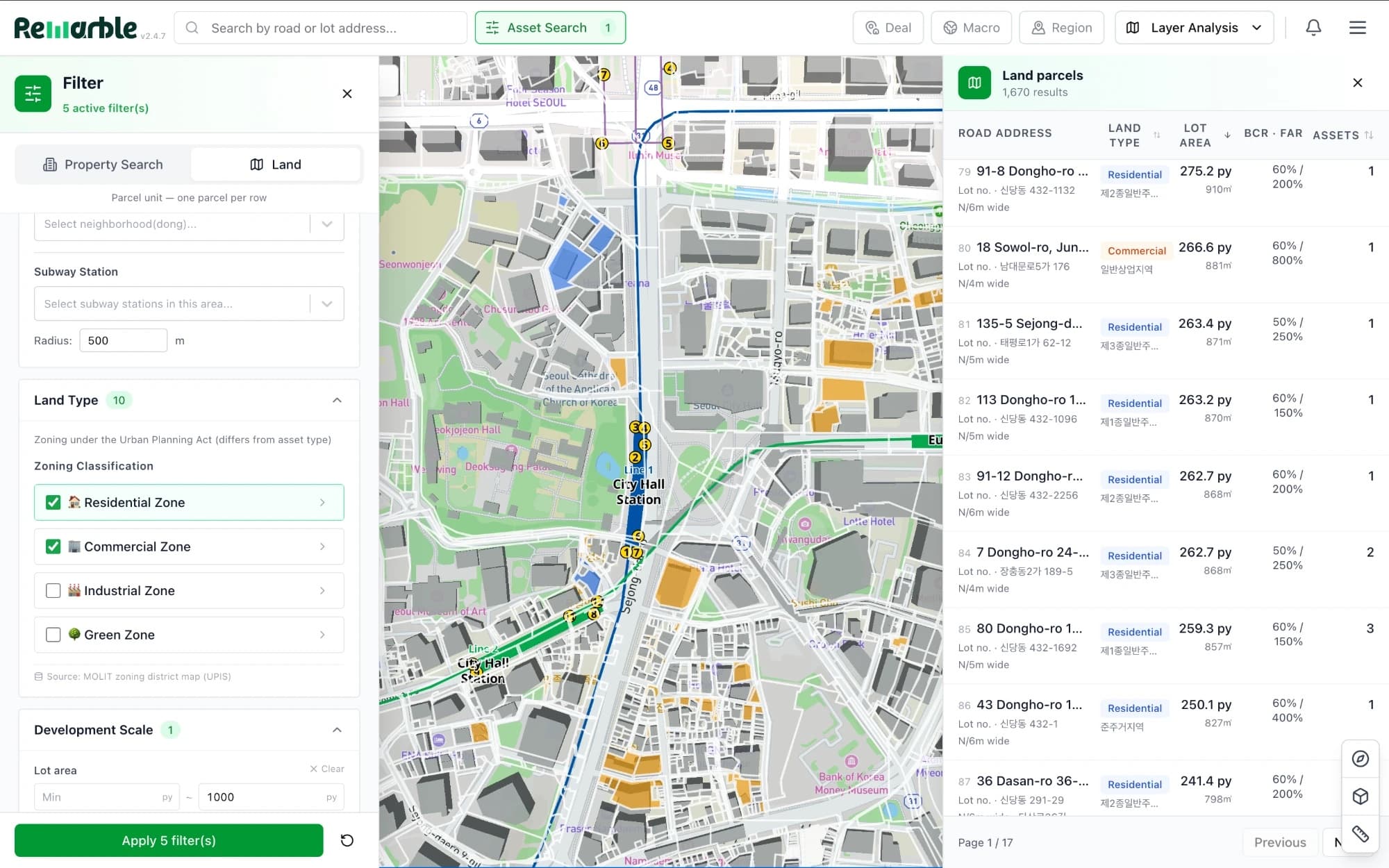Viewport: 1389px width, 868px height.
Task: Open the subway stations select dropdown
Action: pyautogui.click(x=189, y=303)
